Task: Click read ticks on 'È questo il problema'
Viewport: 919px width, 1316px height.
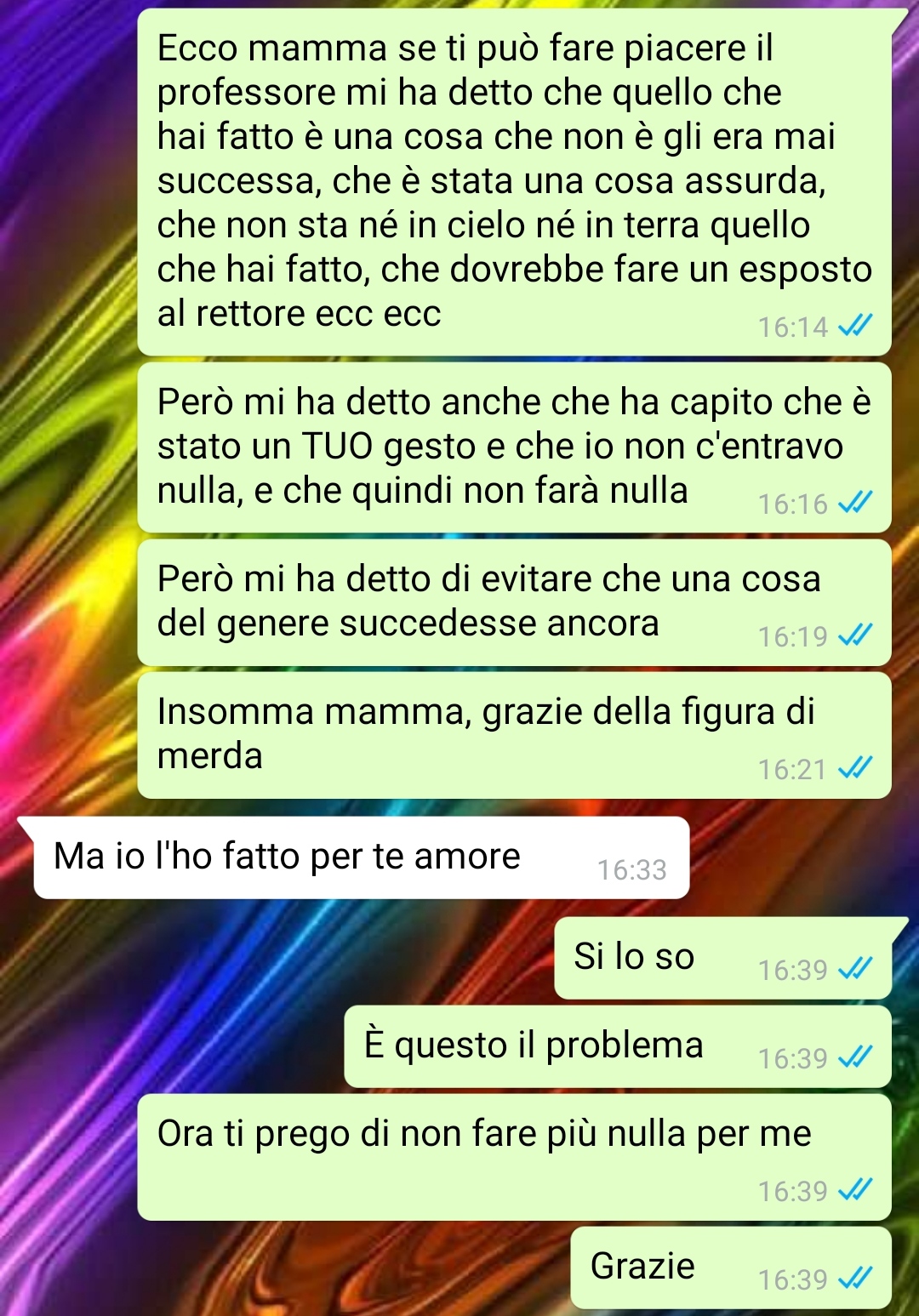Action: tap(855, 1057)
